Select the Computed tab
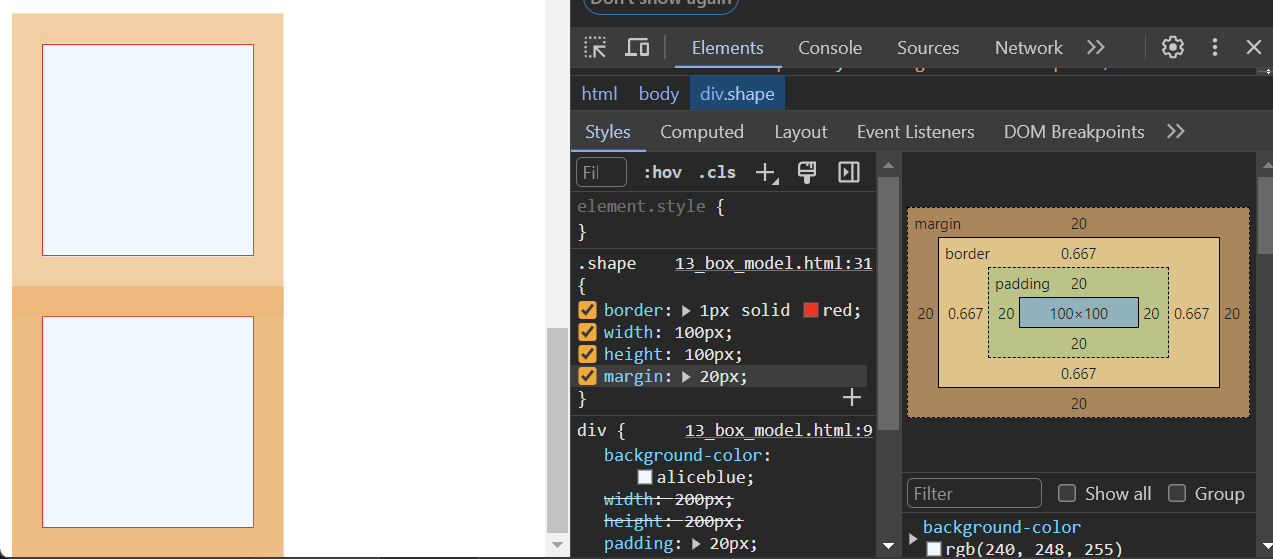Viewport: 1273px width, 559px height. click(702, 131)
